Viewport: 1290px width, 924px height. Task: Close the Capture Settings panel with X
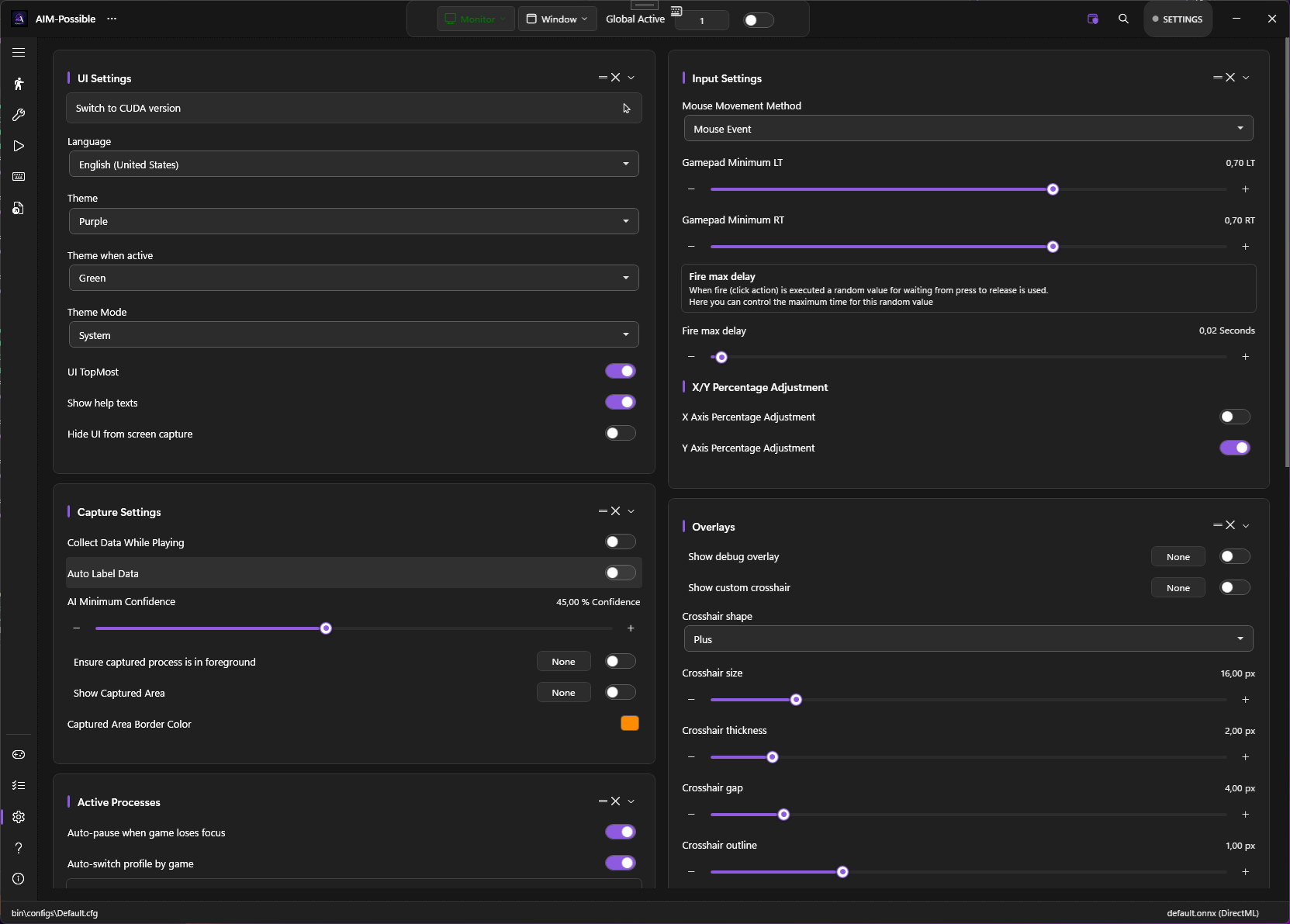(x=616, y=511)
